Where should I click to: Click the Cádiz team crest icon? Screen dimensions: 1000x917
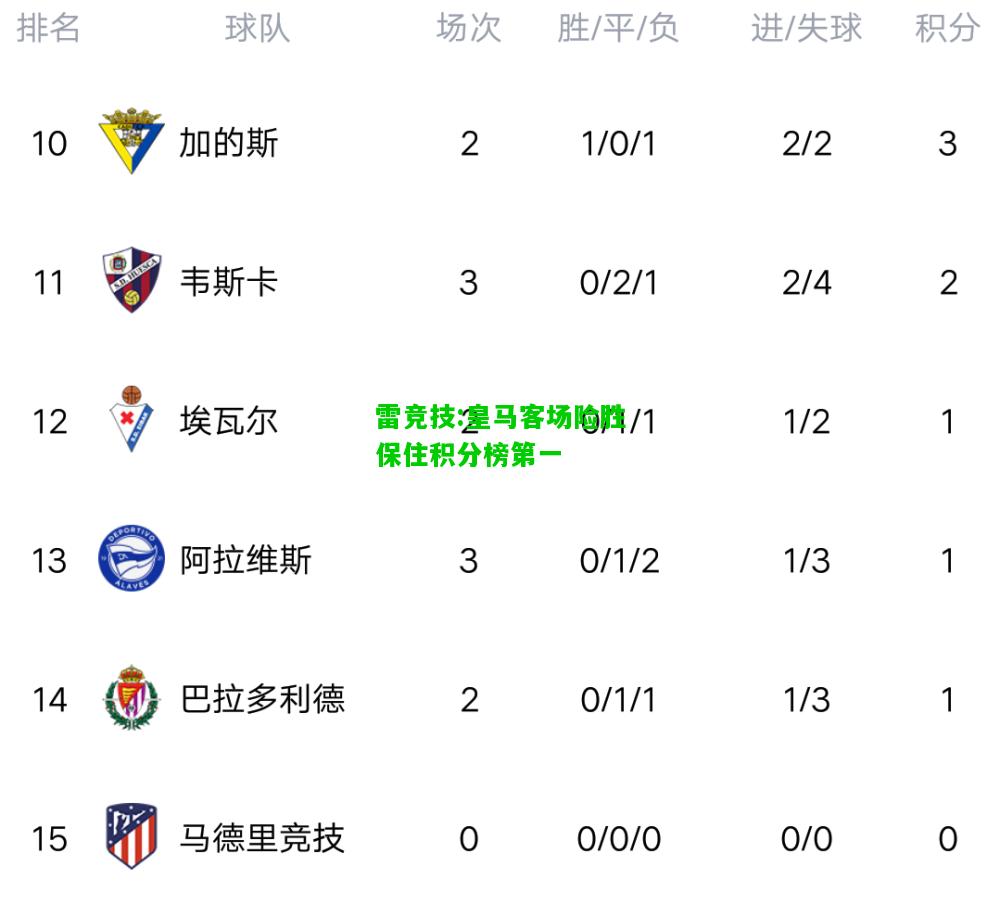[131, 141]
